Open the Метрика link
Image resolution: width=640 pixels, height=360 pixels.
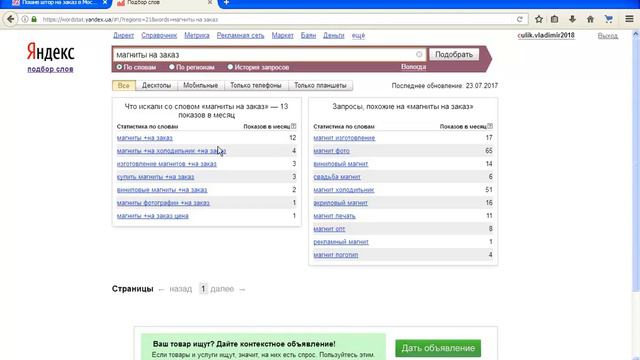pyautogui.click(x=197, y=36)
